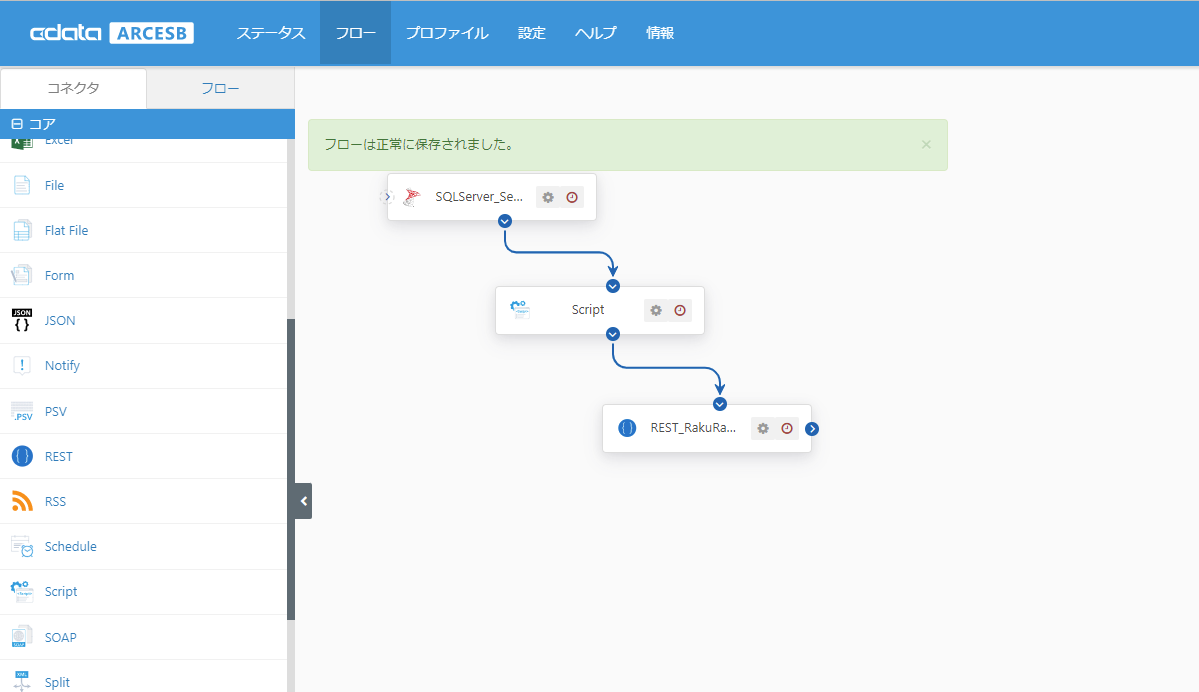Image resolution: width=1199 pixels, height=692 pixels.
Task: Select the Notify connector icon
Action: (x=22, y=365)
